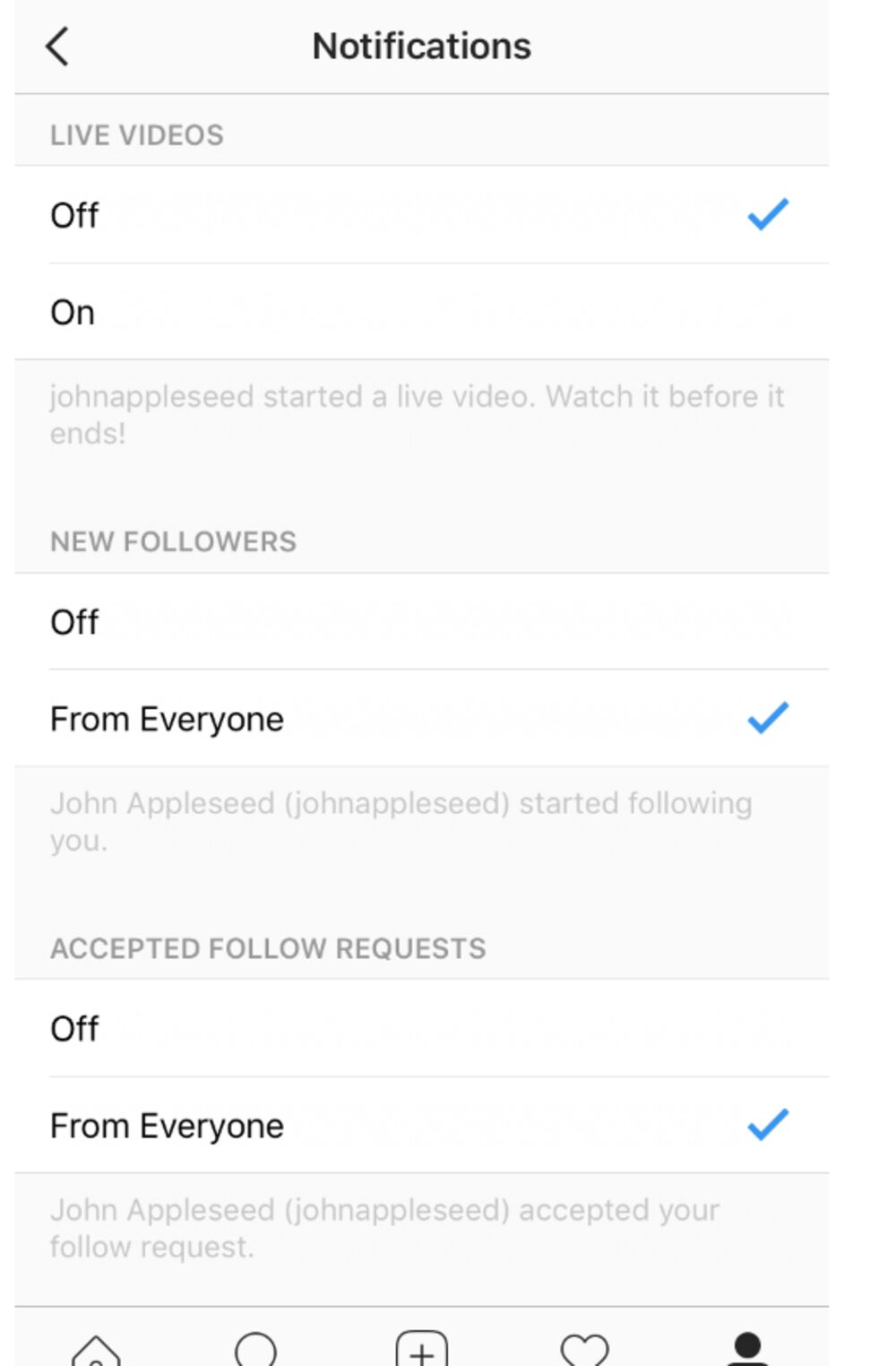Open the Search tab magnifier icon
The height and width of the screenshot is (1366, 896).
click(x=256, y=1349)
